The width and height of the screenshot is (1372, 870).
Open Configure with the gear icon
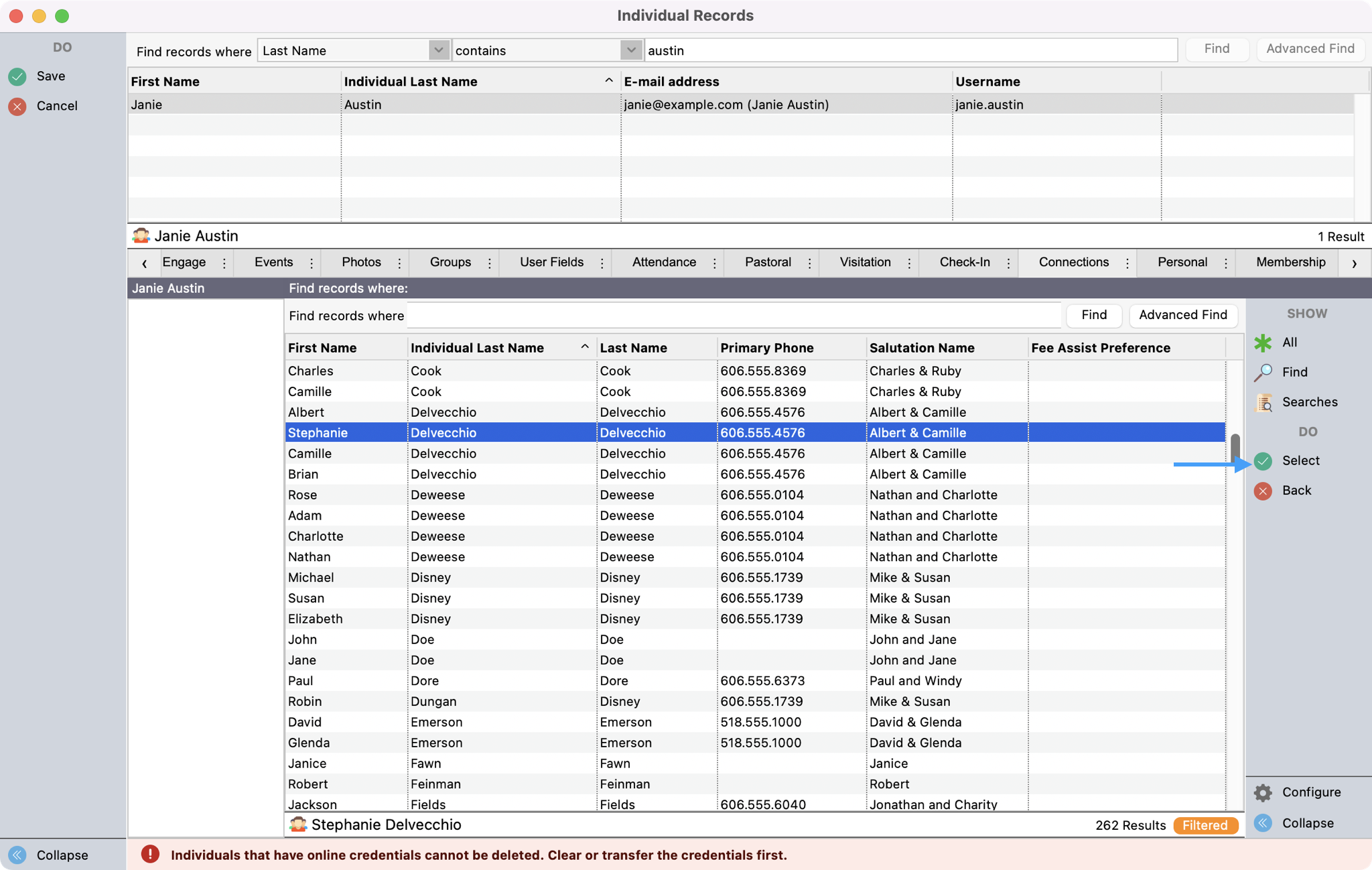1263,792
